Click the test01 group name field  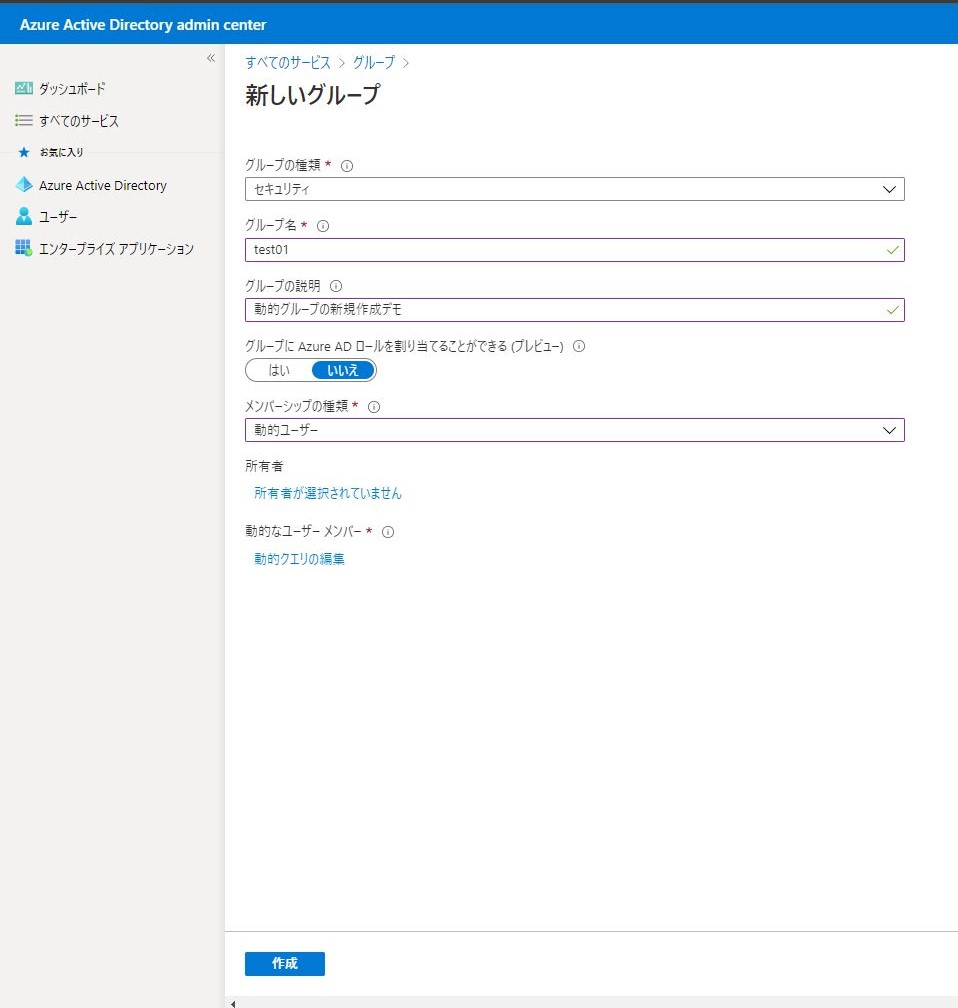[x=500, y=250]
